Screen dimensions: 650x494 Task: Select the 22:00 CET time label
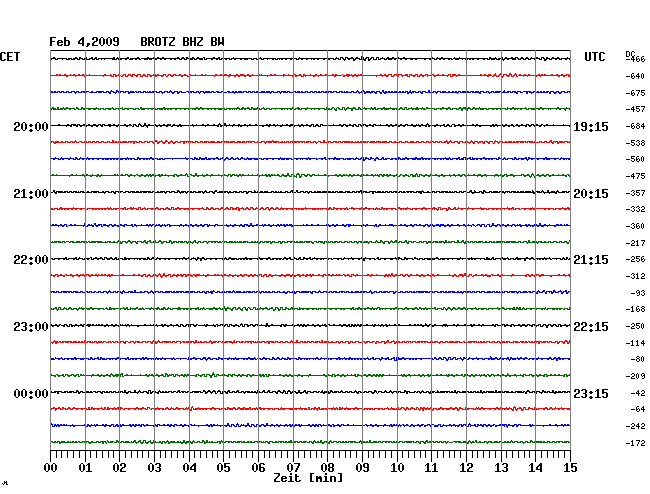coord(31,260)
